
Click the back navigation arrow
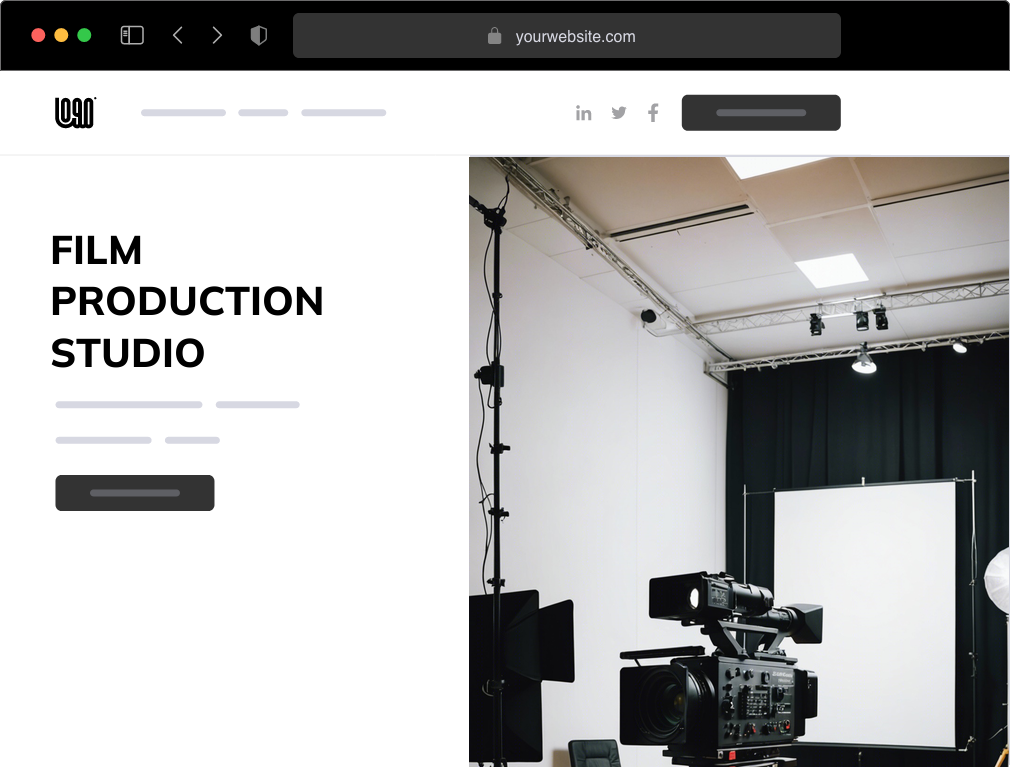tap(178, 34)
